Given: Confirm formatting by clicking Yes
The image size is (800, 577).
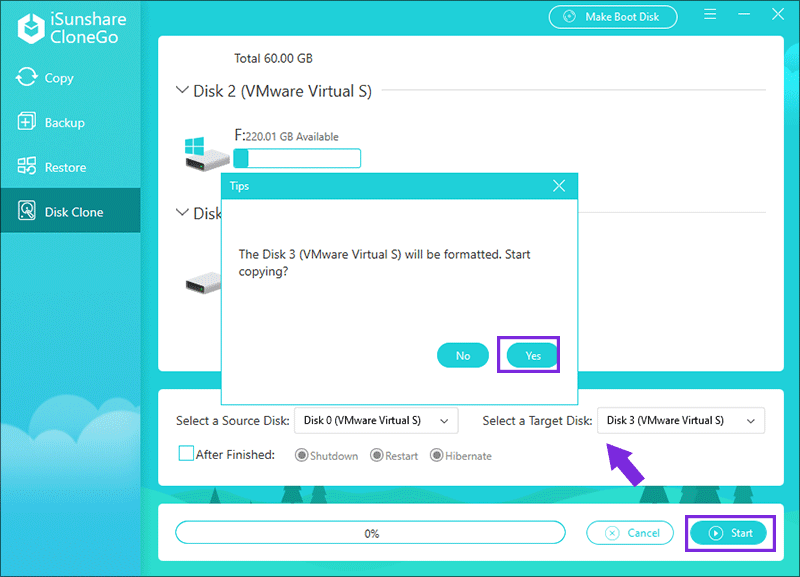Looking at the screenshot, I should point(532,355).
